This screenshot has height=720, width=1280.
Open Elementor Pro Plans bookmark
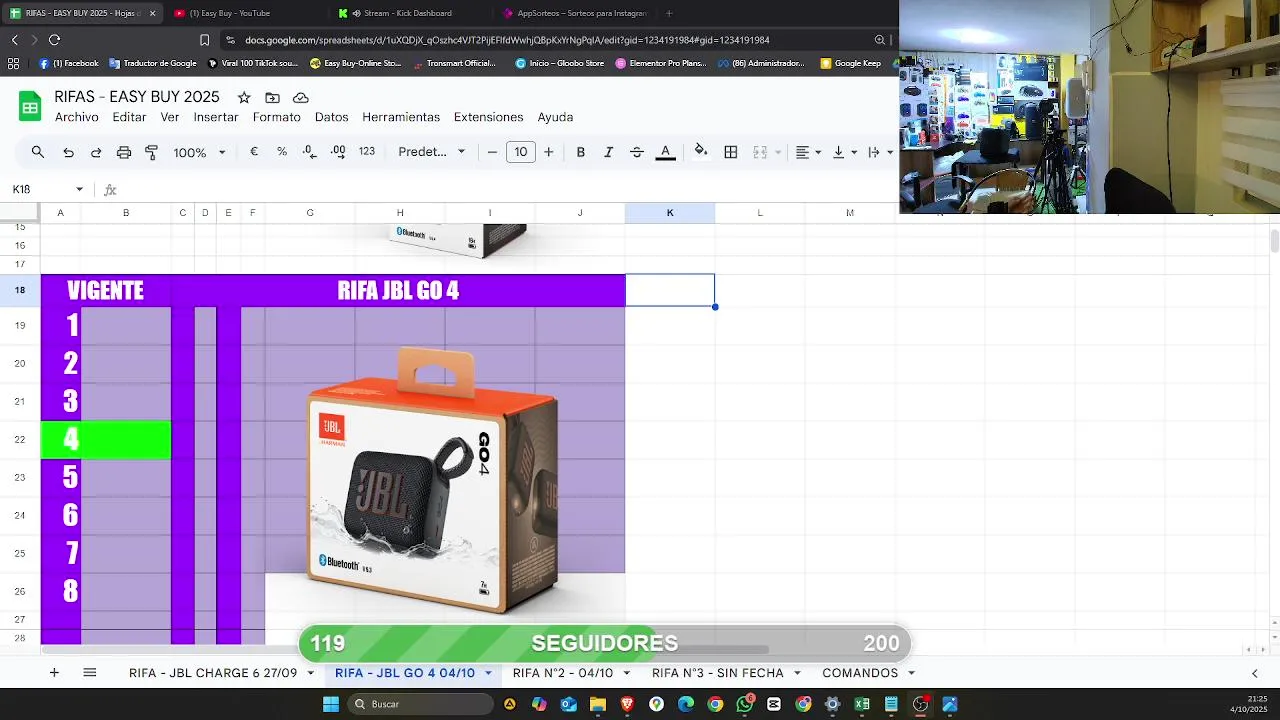[661, 63]
